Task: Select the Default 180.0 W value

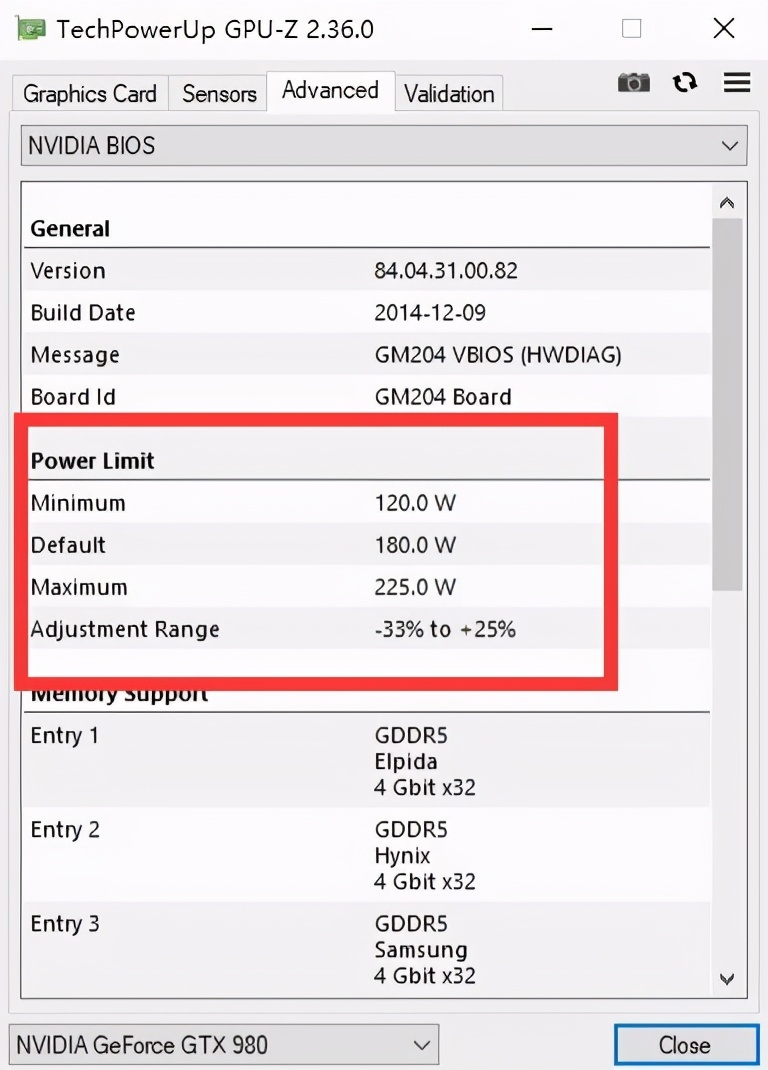Action: tap(415, 545)
